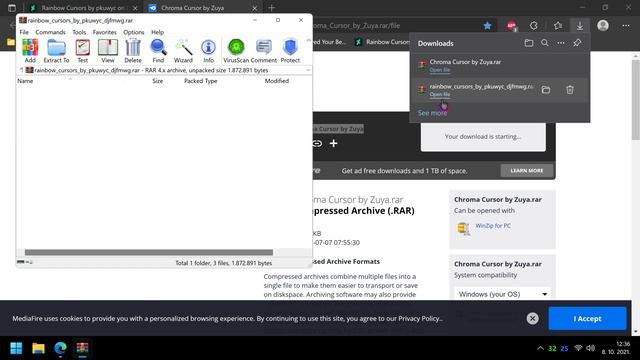Go up one folder in WinRAR
Screen dimensions: 640x360
(x=22, y=70)
